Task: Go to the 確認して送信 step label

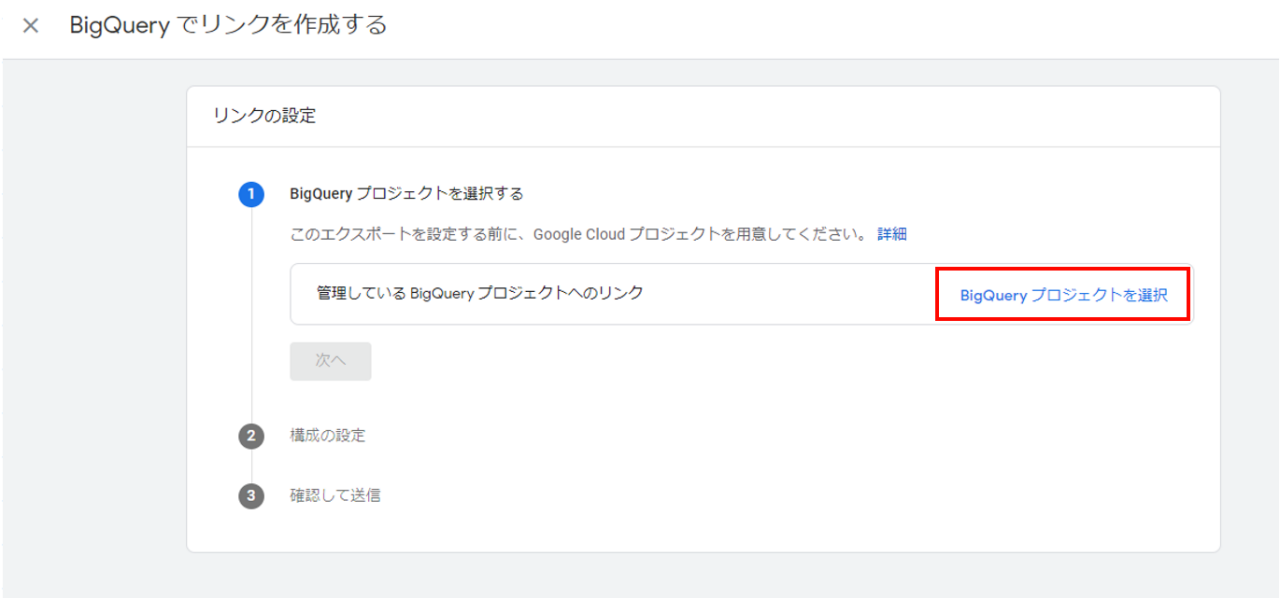Action: click(x=334, y=495)
